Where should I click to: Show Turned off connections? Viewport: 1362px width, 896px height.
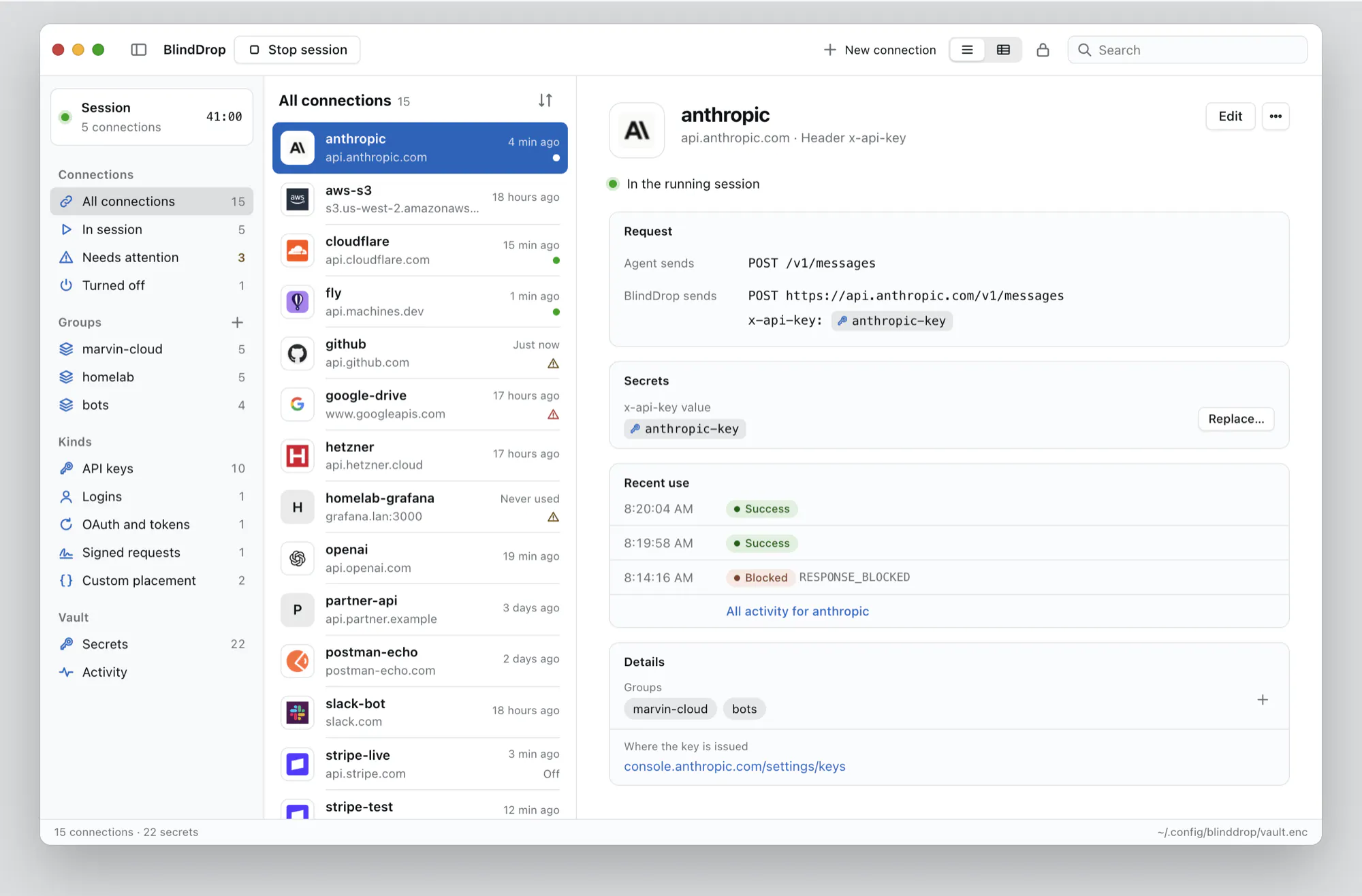pyautogui.click(x=152, y=285)
